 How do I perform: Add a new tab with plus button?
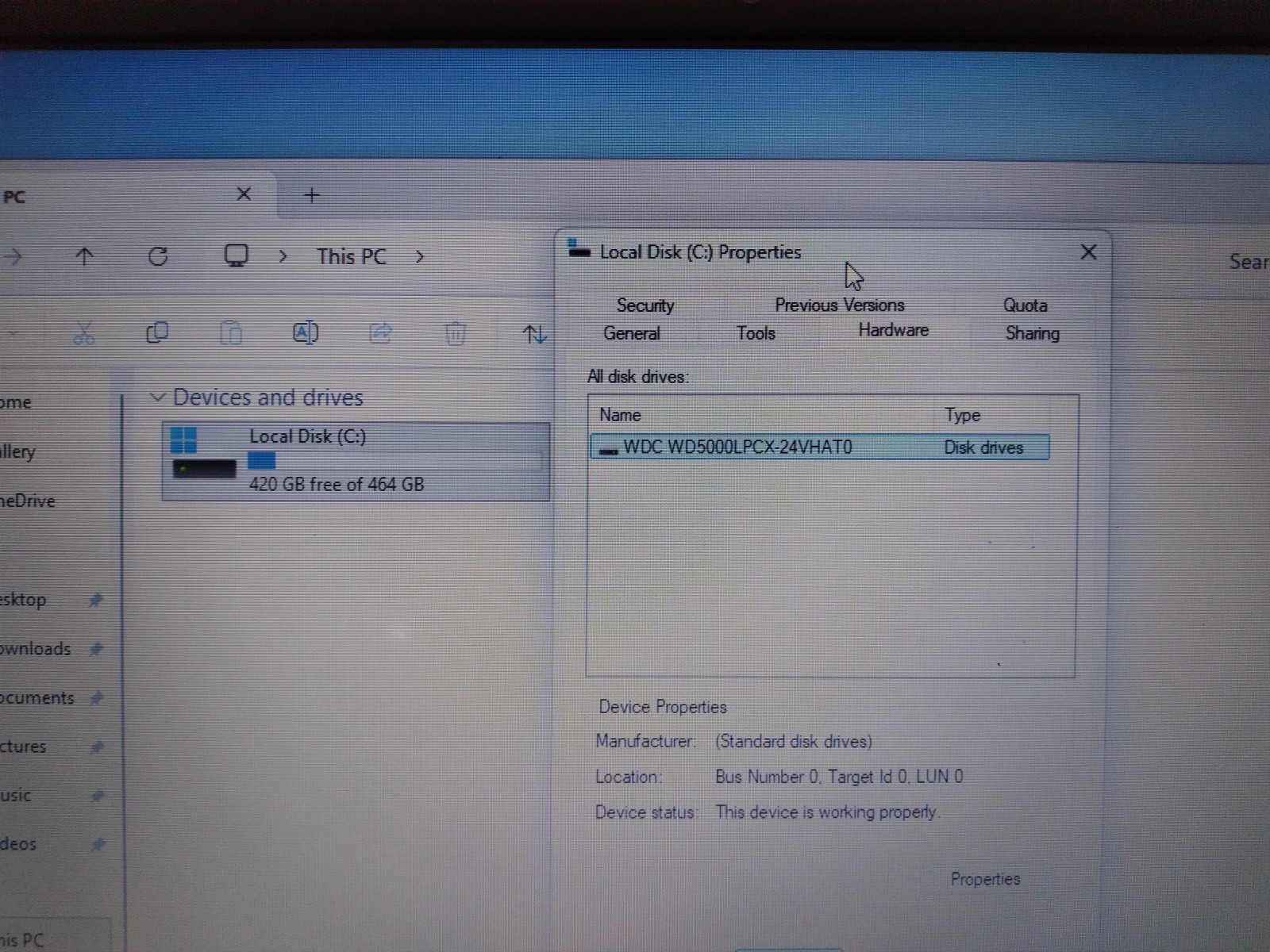point(312,195)
